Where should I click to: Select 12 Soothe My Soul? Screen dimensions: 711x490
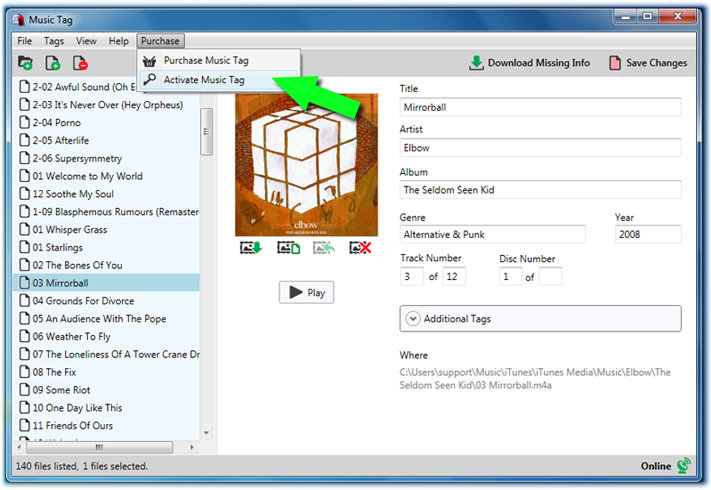tap(107, 194)
